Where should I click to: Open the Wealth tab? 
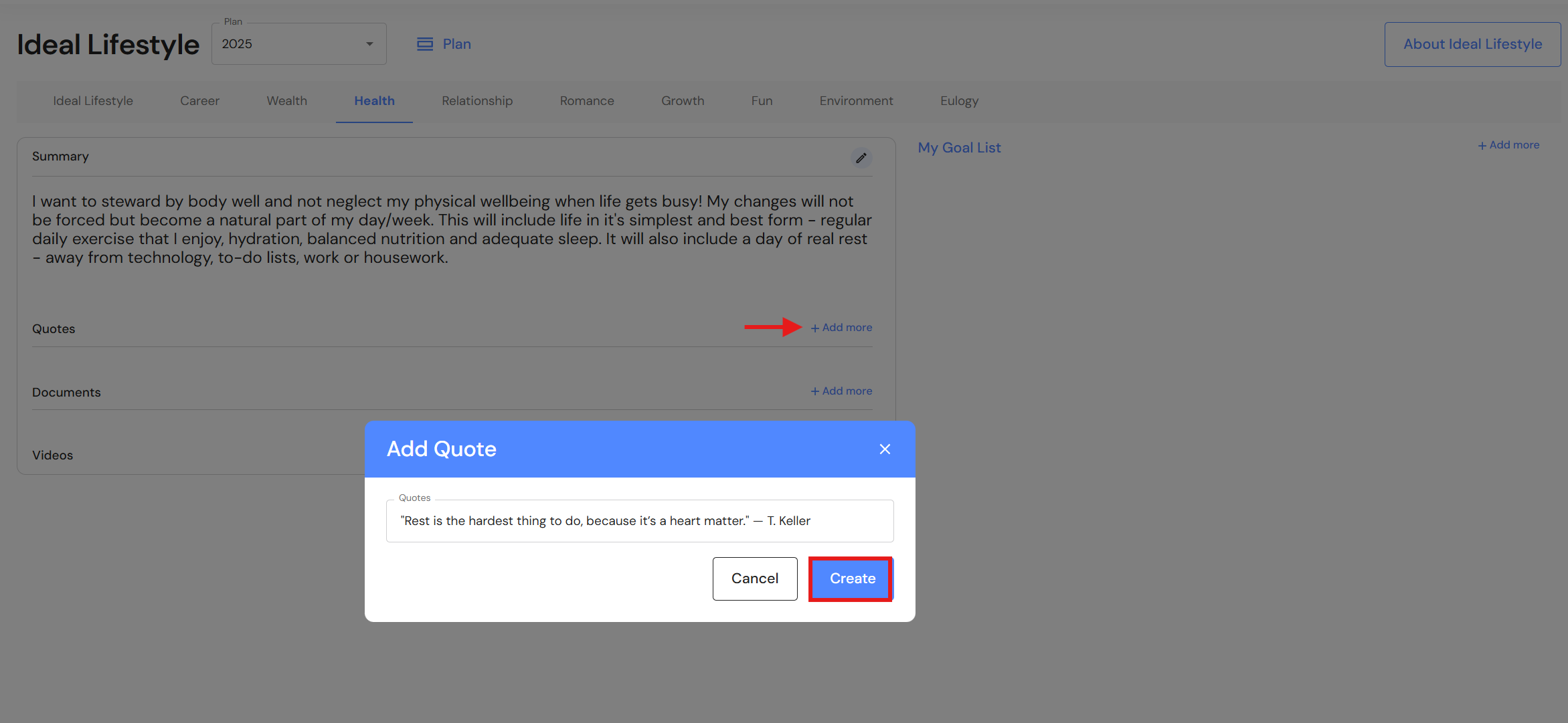coord(286,101)
